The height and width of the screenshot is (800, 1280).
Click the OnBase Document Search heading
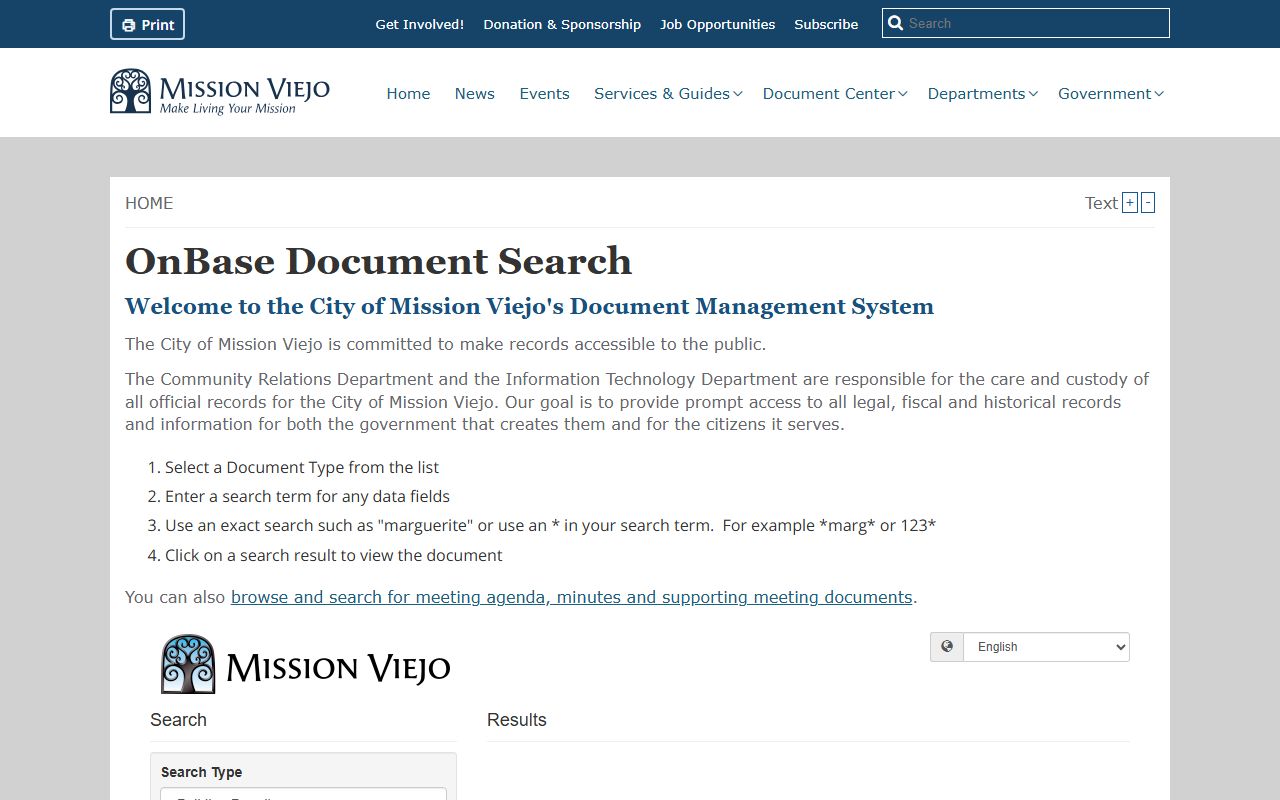[x=378, y=261]
